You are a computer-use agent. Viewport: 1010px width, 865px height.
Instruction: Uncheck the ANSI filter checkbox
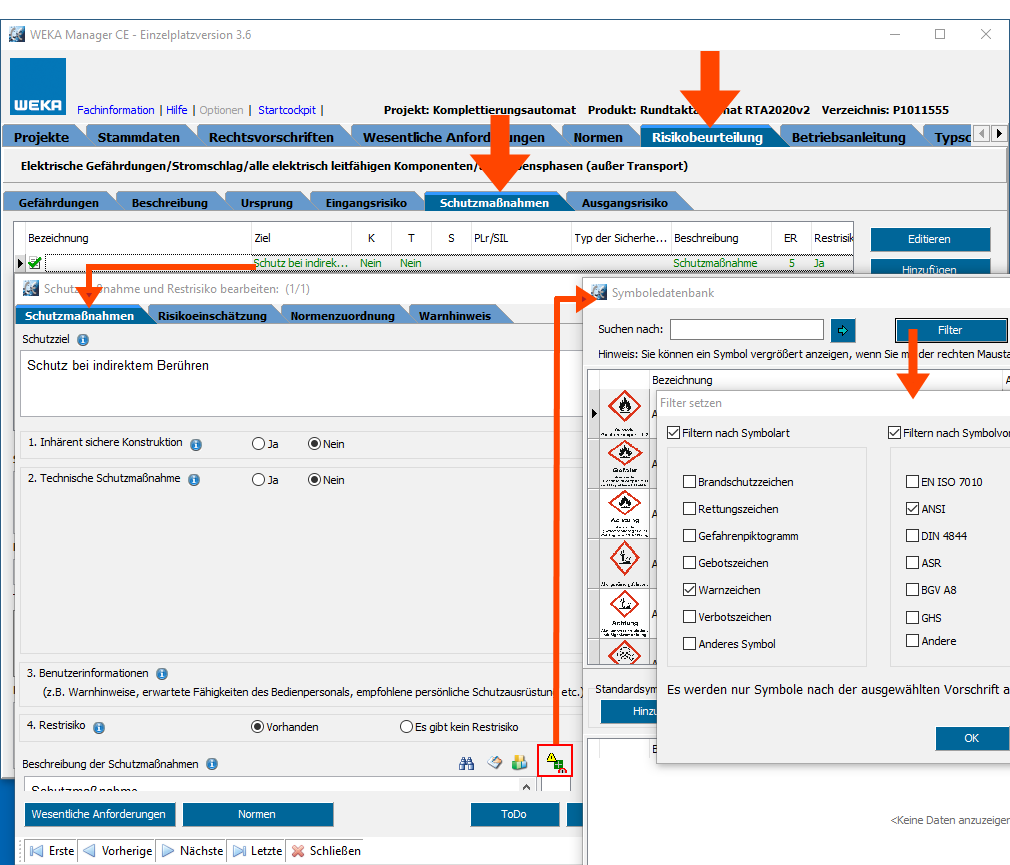pos(912,509)
